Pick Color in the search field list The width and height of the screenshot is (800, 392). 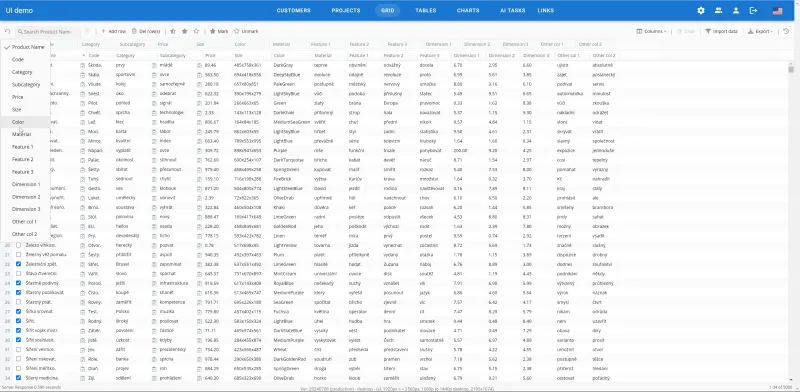pos(25,122)
